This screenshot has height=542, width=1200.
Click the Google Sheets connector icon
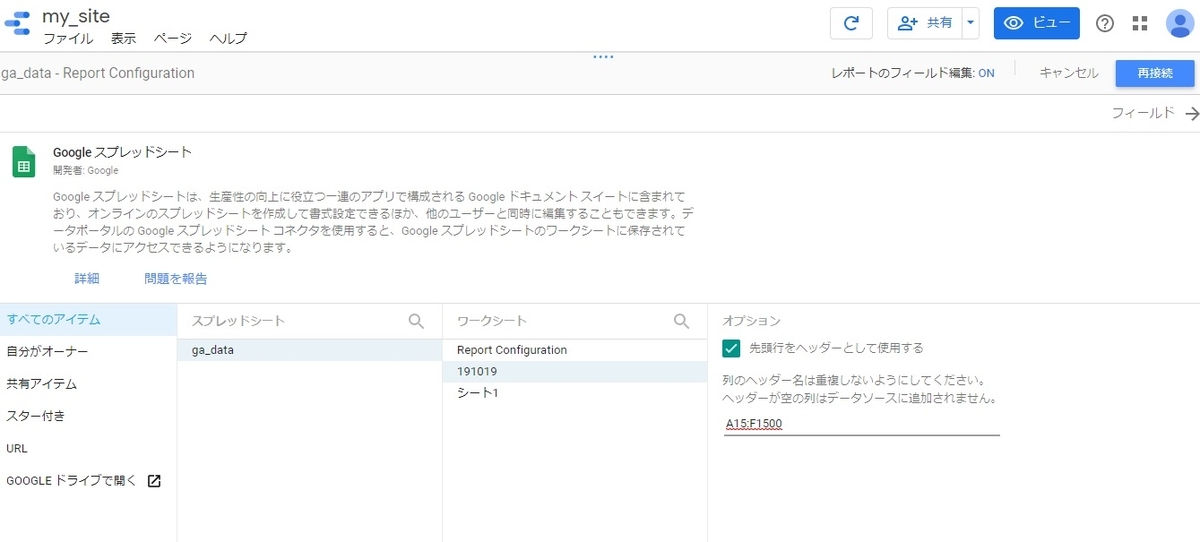point(23,161)
